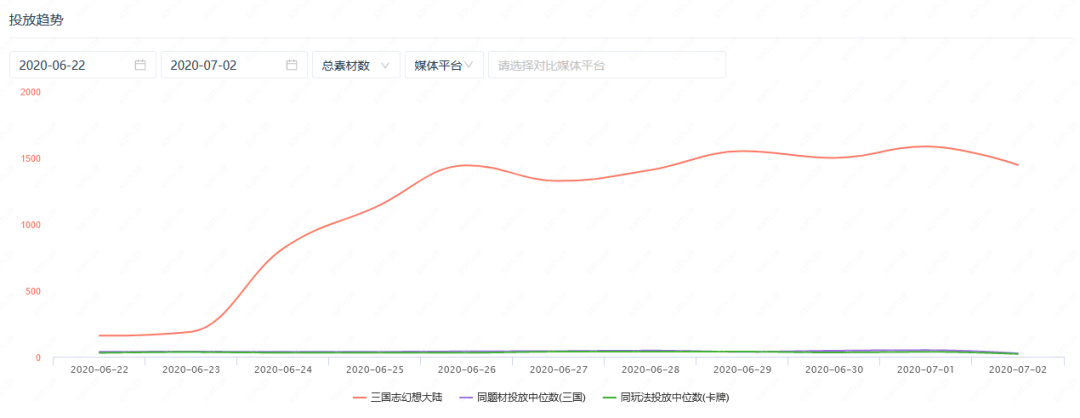This screenshot has height=418, width=1080.
Task: Click x-axis label 2020-06-26
Action: pyautogui.click(x=466, y=369)
